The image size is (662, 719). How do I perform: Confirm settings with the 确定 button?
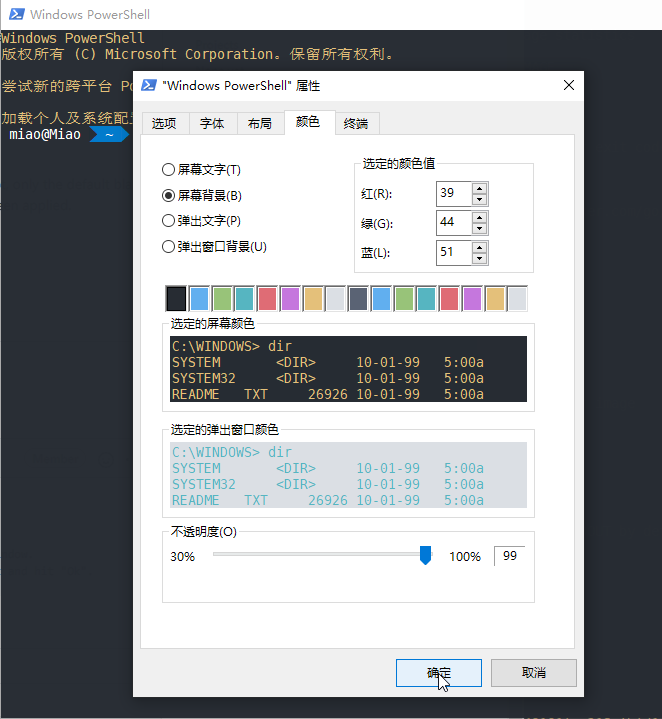coord(439,673)
